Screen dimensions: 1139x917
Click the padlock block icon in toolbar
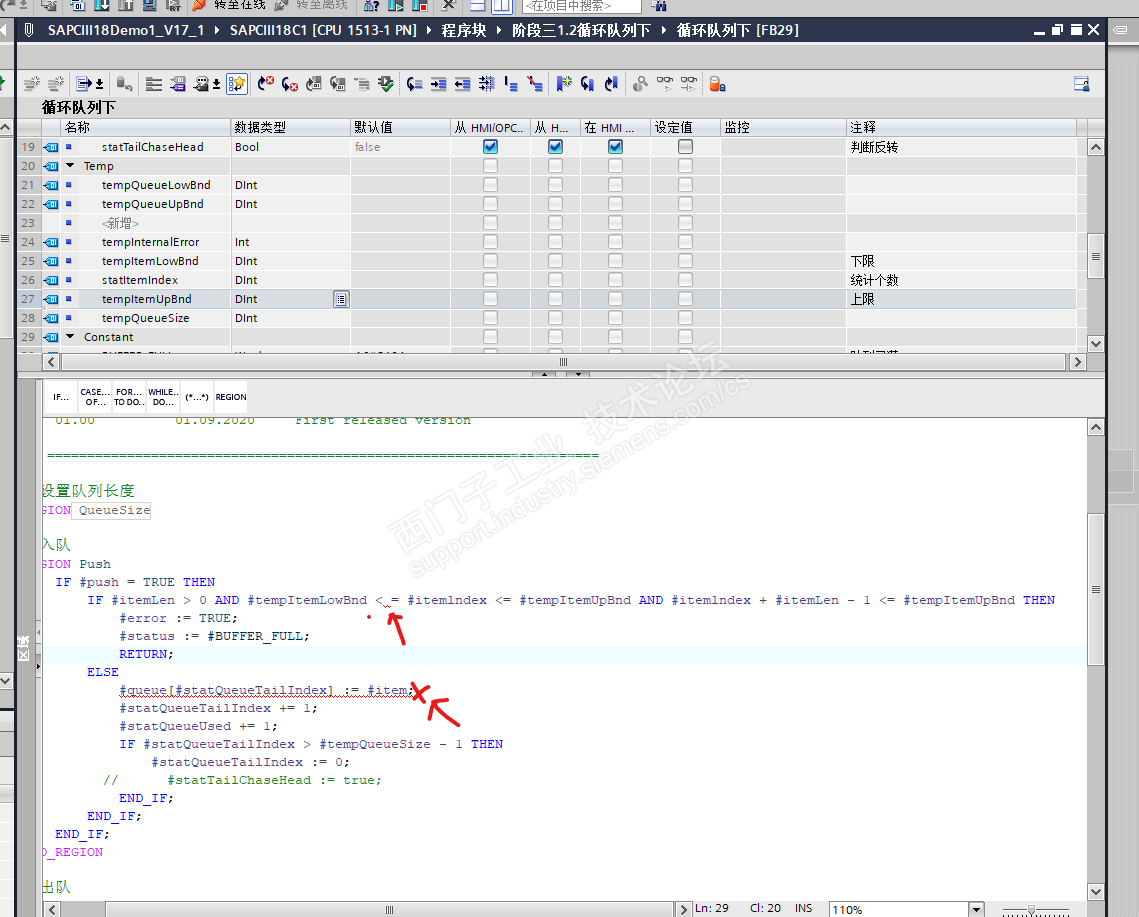[x=716, y=84]
